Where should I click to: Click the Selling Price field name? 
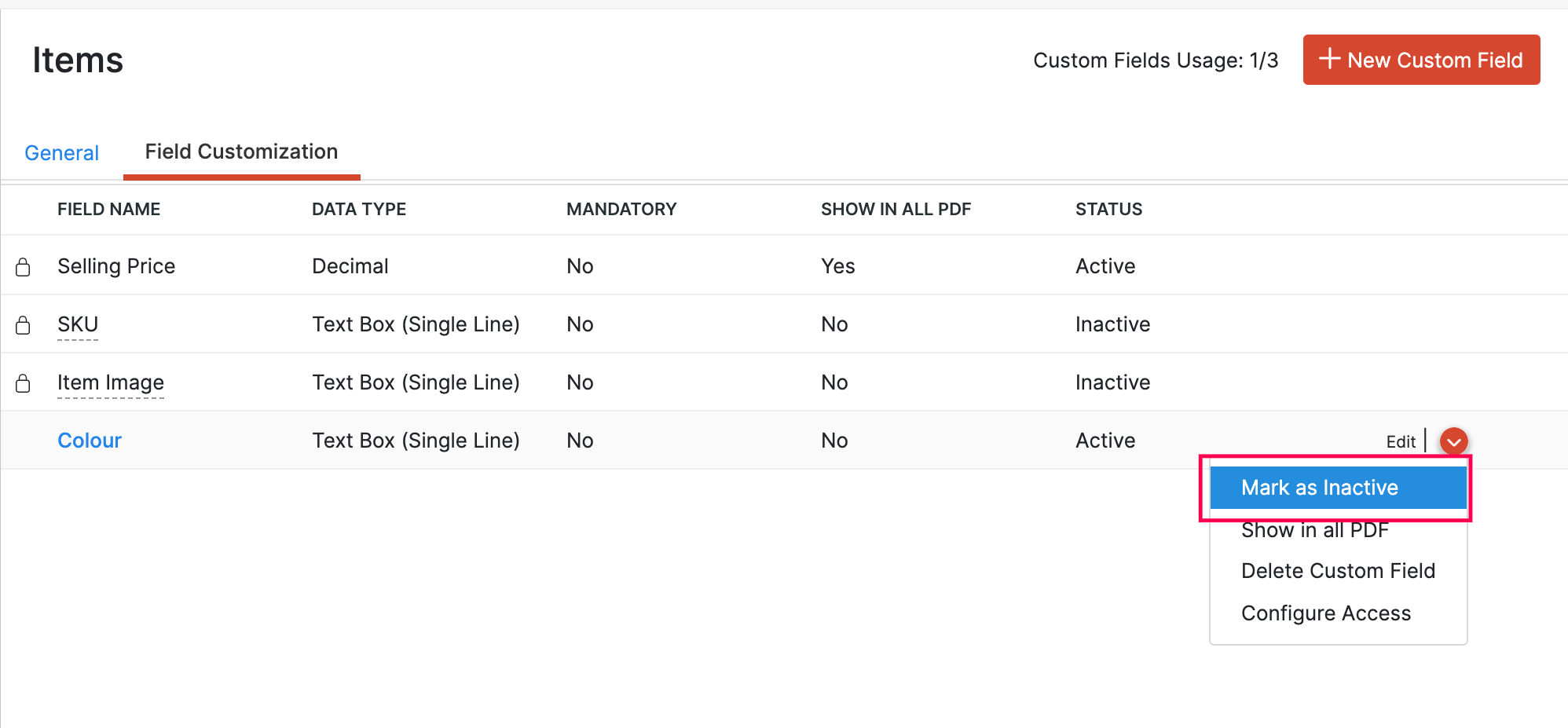[x=116, y=266]
